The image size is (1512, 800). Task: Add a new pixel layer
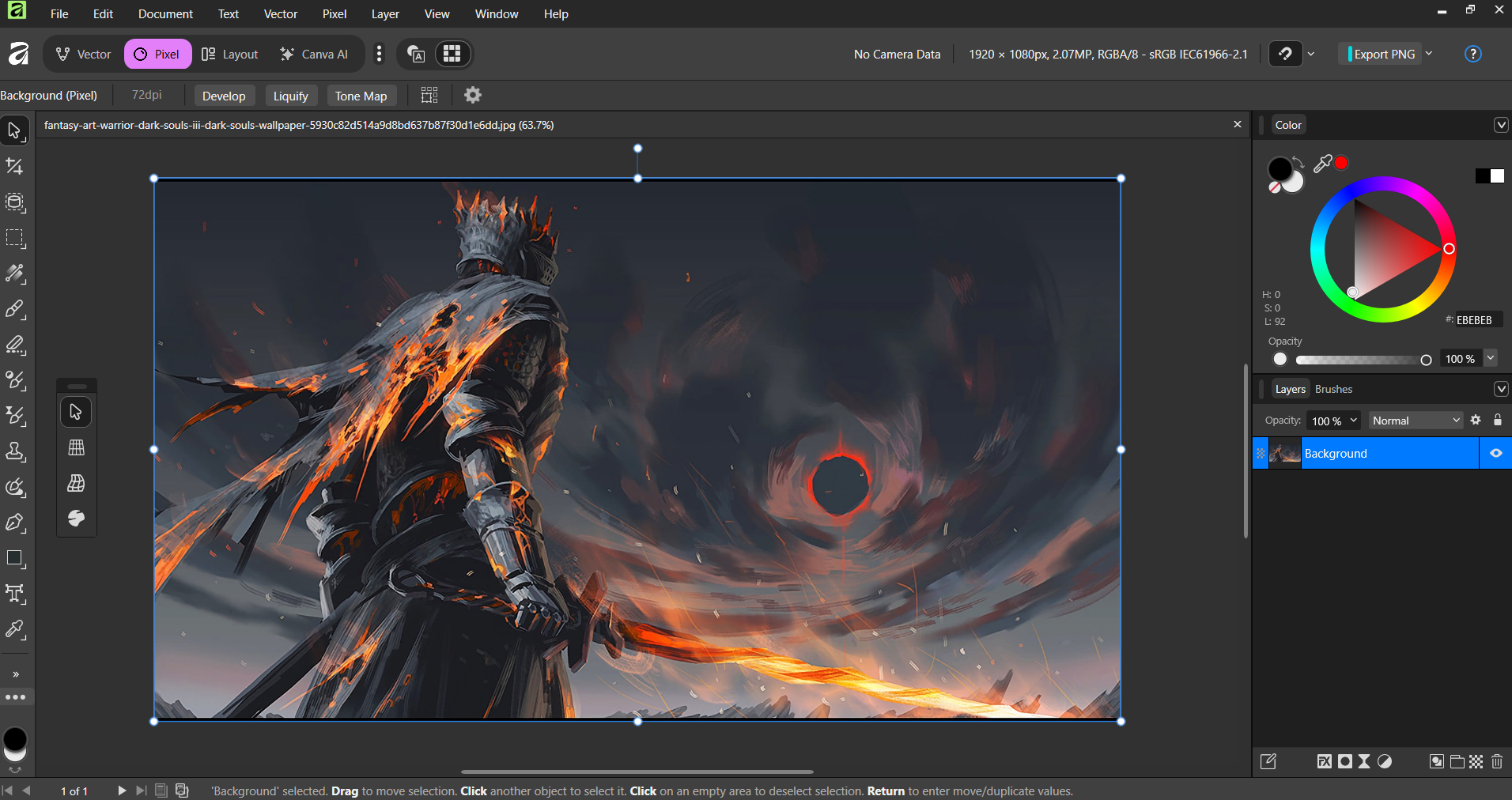(1476, 761)
